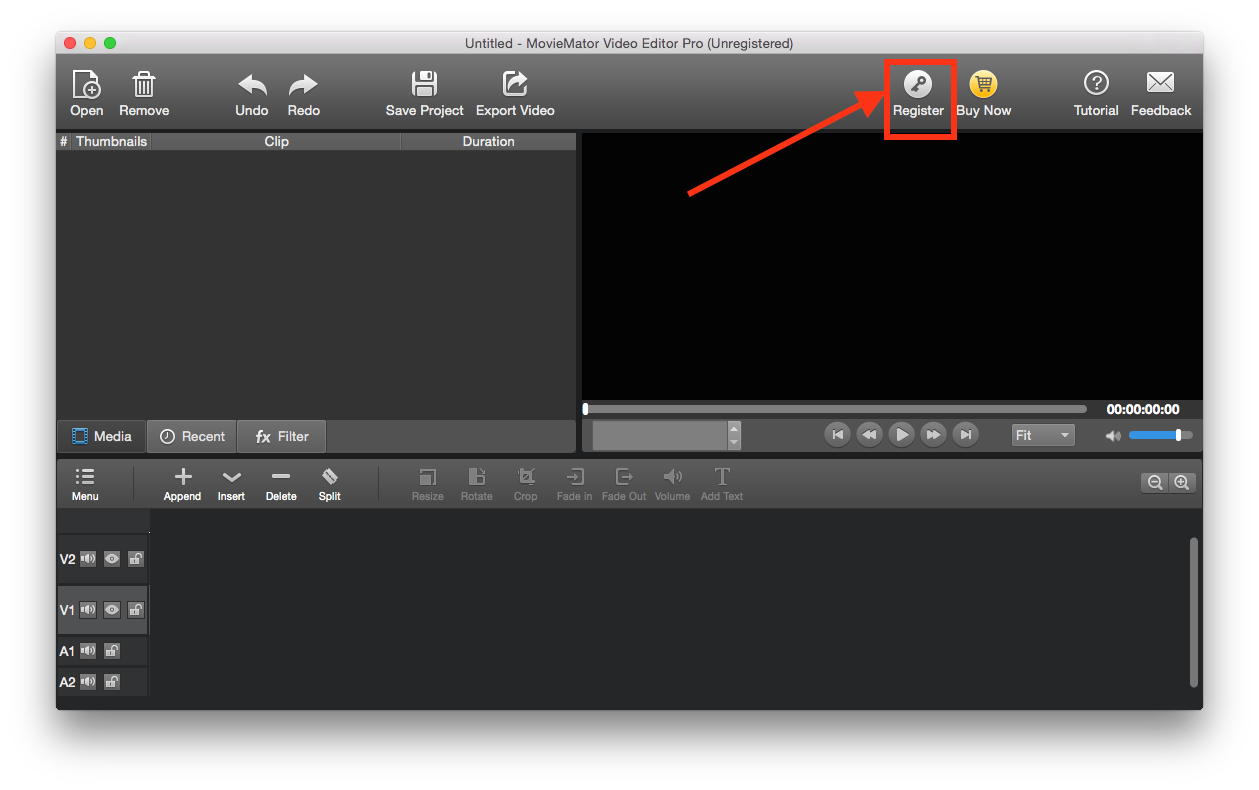Click the Remove trash icon
The height and width of the screenshot is (790, 1259).
pos(144,84)
